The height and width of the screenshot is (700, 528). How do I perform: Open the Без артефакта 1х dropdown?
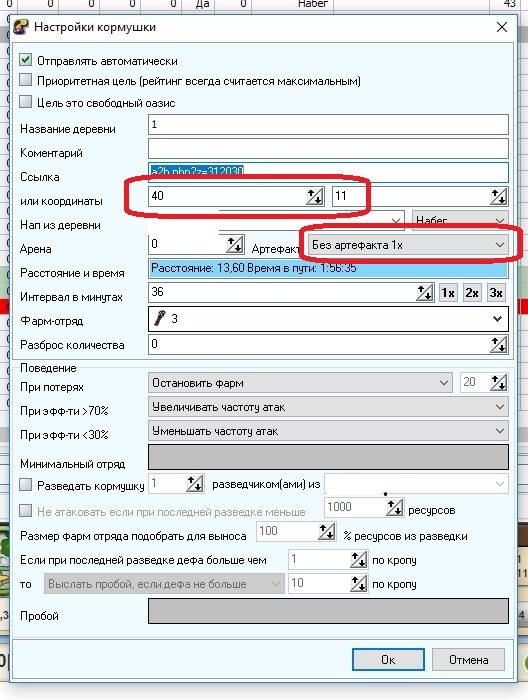pyautogui.click(x=408, y=245)
